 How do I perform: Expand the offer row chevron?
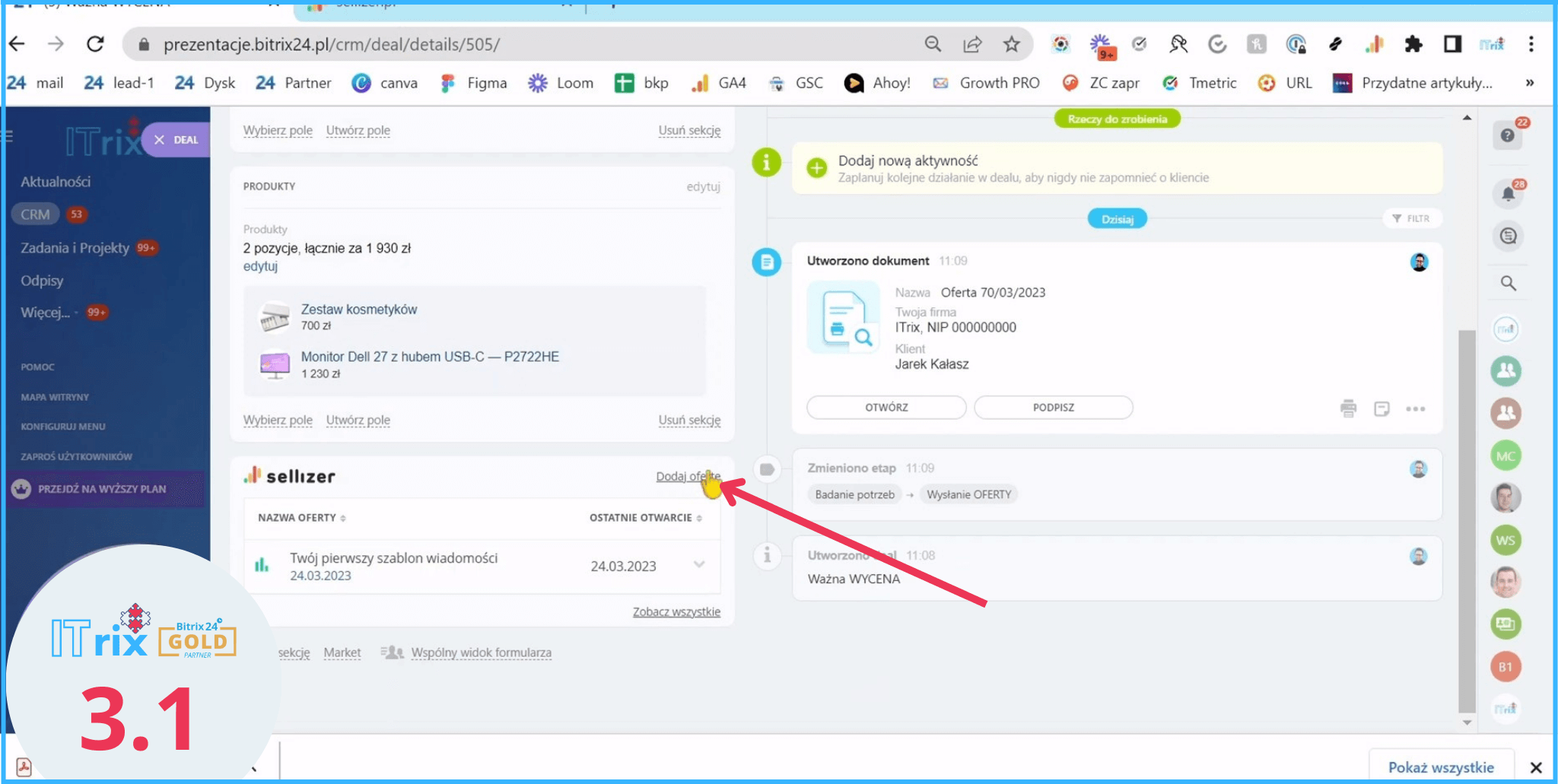tap(699, 564)
